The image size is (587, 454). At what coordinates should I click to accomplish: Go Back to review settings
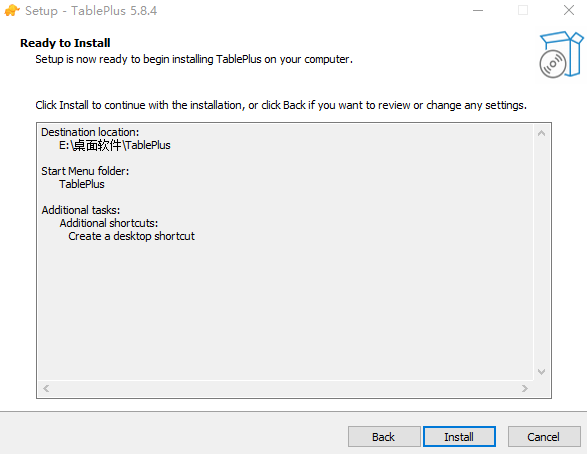pos(384,436)
